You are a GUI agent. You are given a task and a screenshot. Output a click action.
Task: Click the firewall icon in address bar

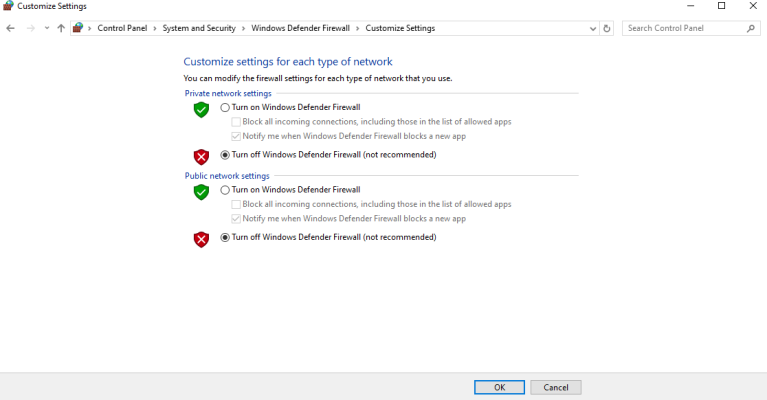[78, 28]
